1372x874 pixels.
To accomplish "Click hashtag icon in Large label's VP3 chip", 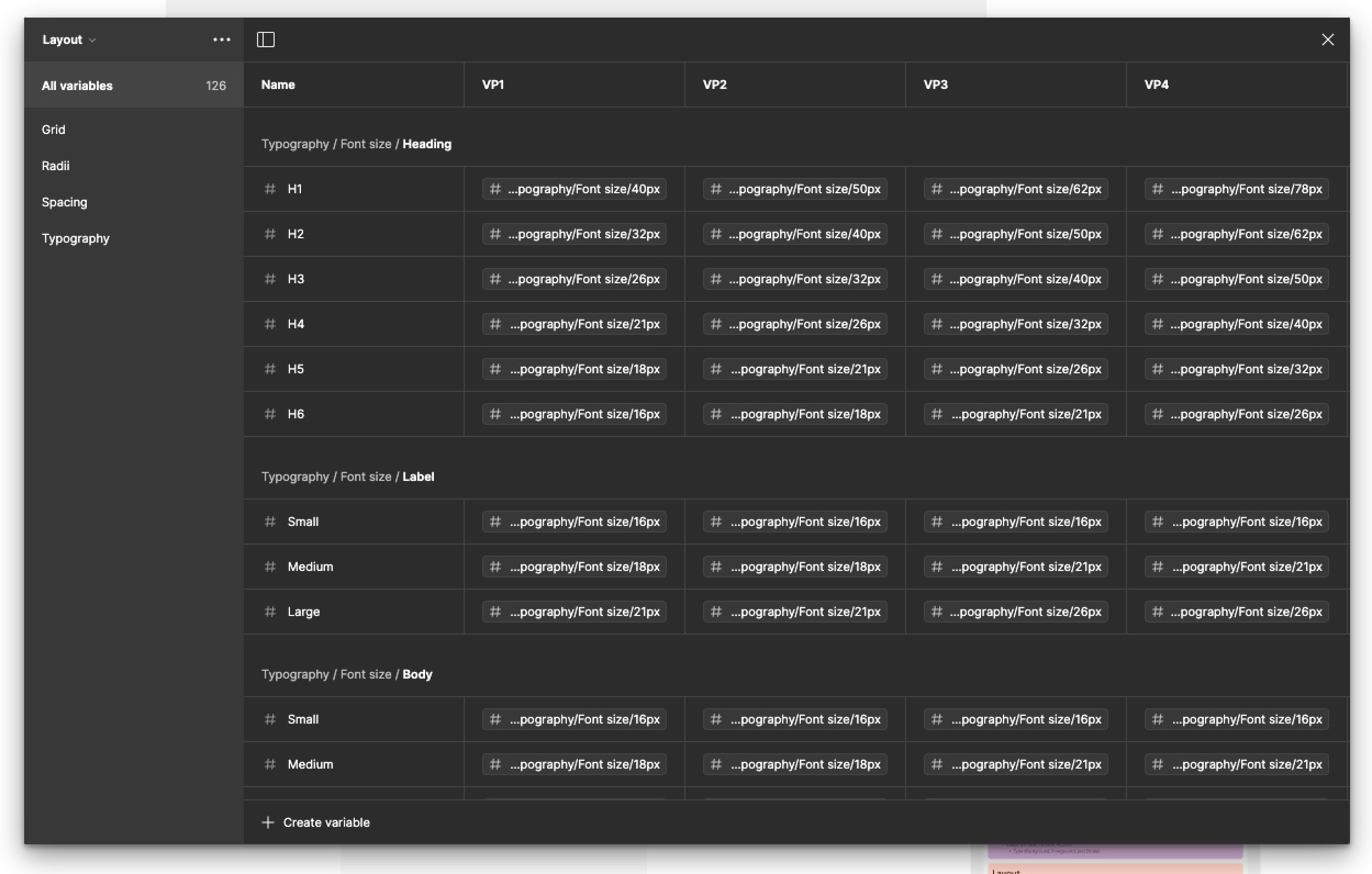I will [936, 612].
